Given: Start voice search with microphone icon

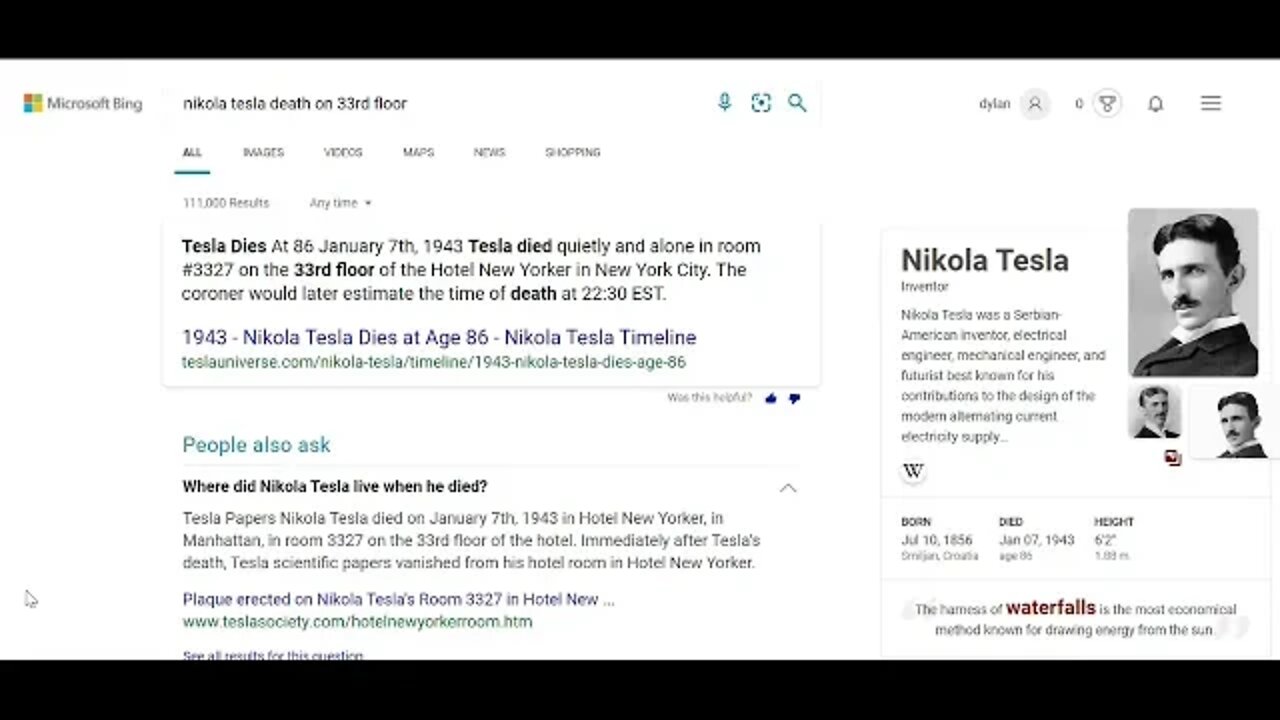Looking at the screenshot, I should [x=725, y=102].
